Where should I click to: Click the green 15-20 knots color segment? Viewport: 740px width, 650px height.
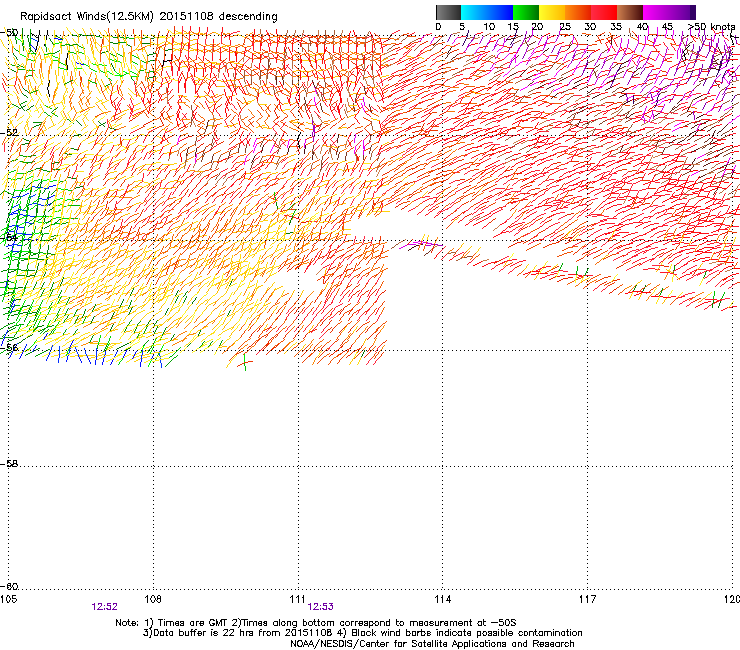point(526,12)
